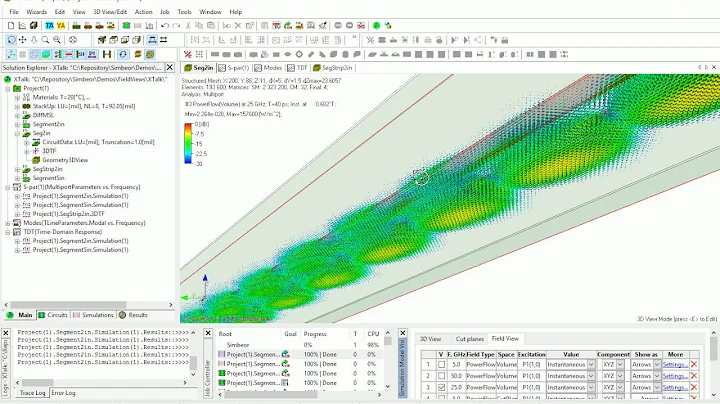The width and height of the screenshot is (720, 404).
Task: Click the Undo arrow icon
Action: click(x=165, y=26)
